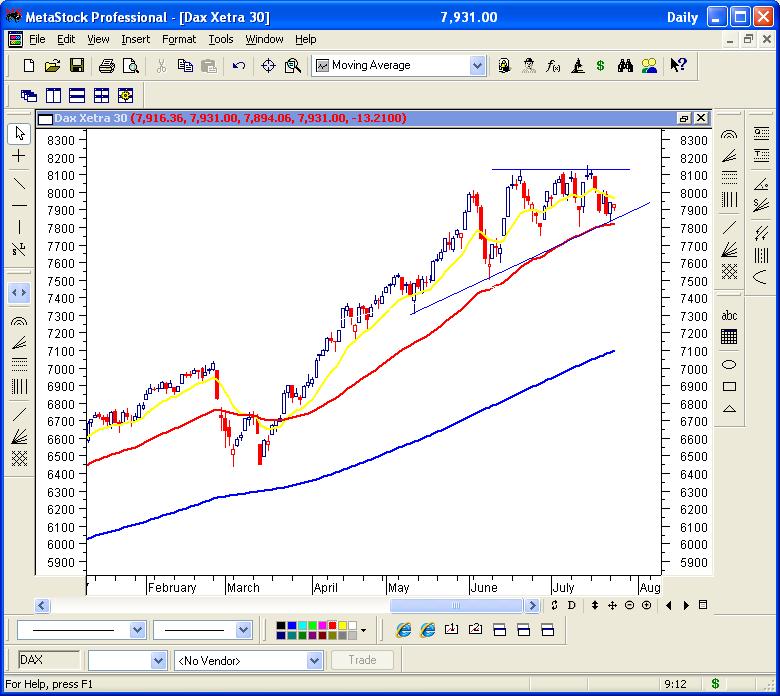Select the abc text tool
Viewport: 780px width, 696px height.
pyautogui.click(x=729, y=315)
